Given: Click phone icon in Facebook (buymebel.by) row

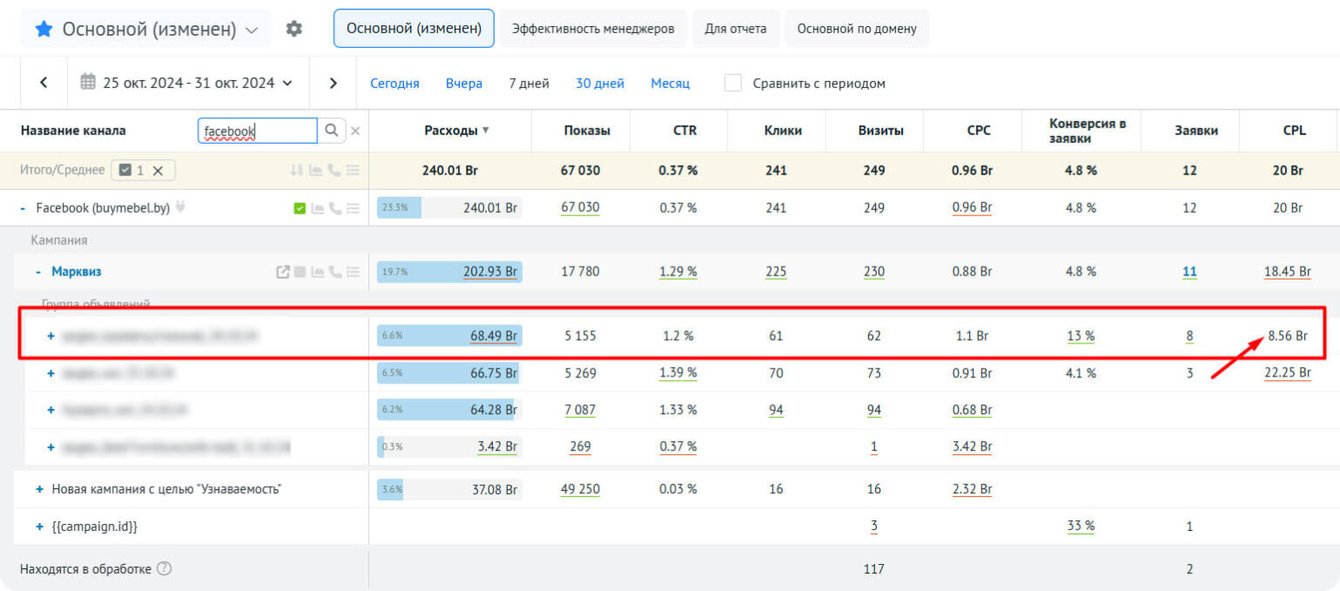Looking at the screenshot, I should (x=334, y=208).
